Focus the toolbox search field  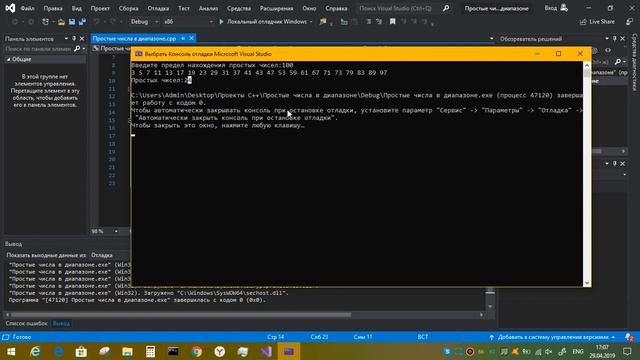(38, 49)
